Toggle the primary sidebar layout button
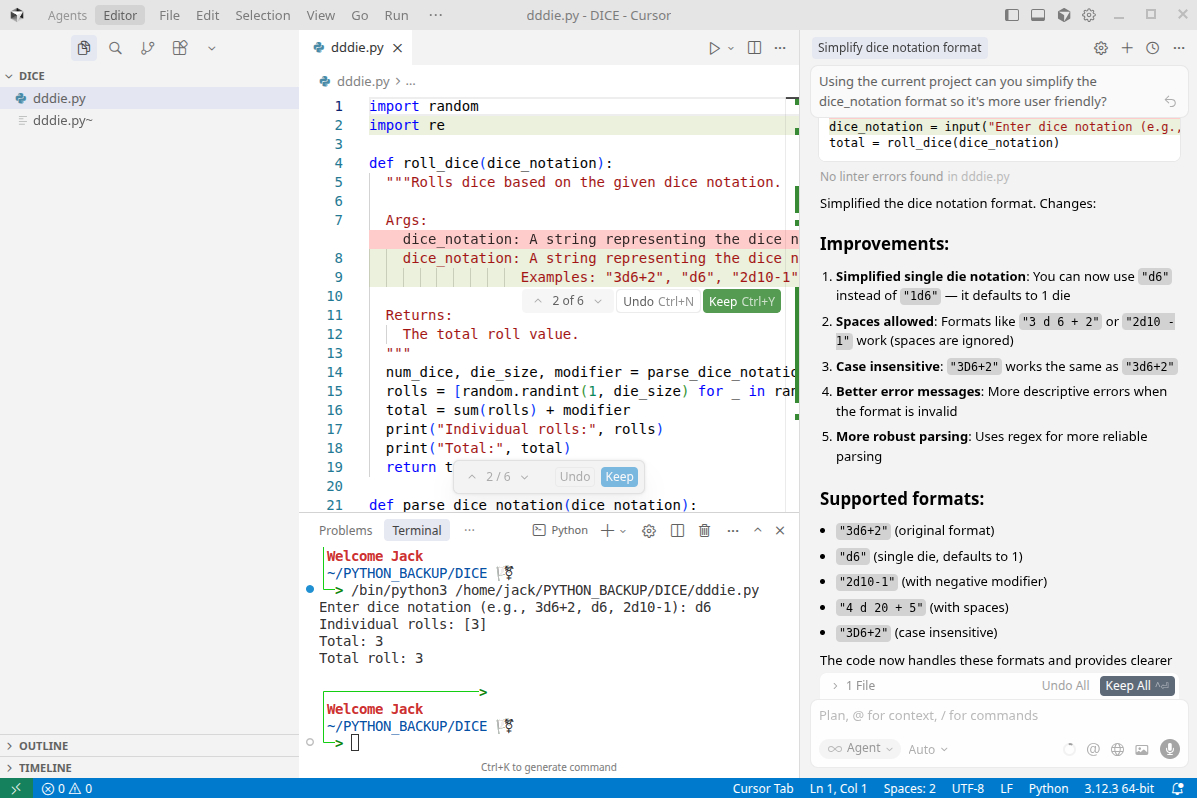 click(1012, 16)
